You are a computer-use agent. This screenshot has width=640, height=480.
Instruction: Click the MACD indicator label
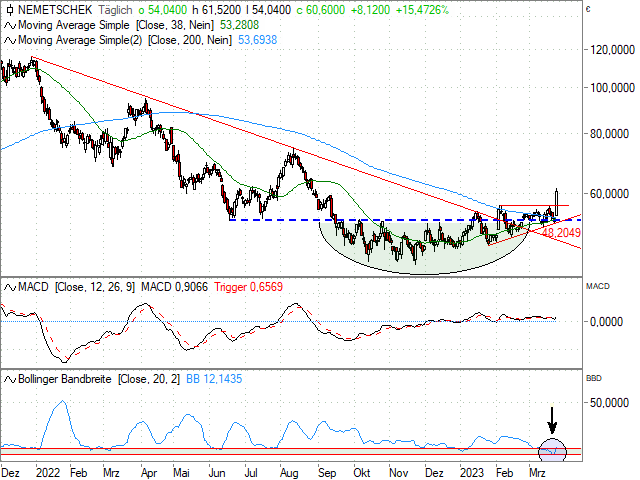(33, 287)
